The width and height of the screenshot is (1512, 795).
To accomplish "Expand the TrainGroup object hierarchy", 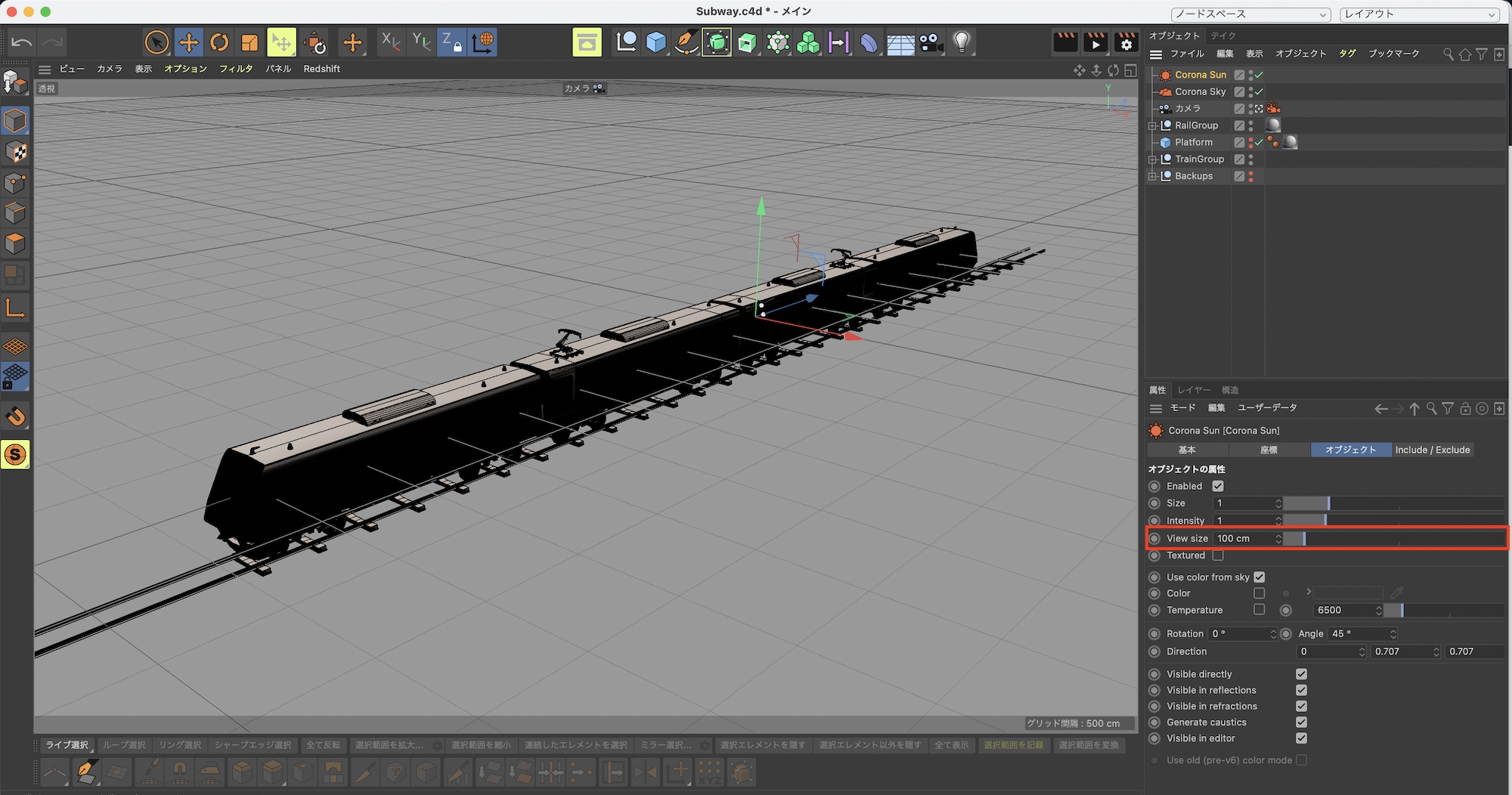I will 1152,159.
